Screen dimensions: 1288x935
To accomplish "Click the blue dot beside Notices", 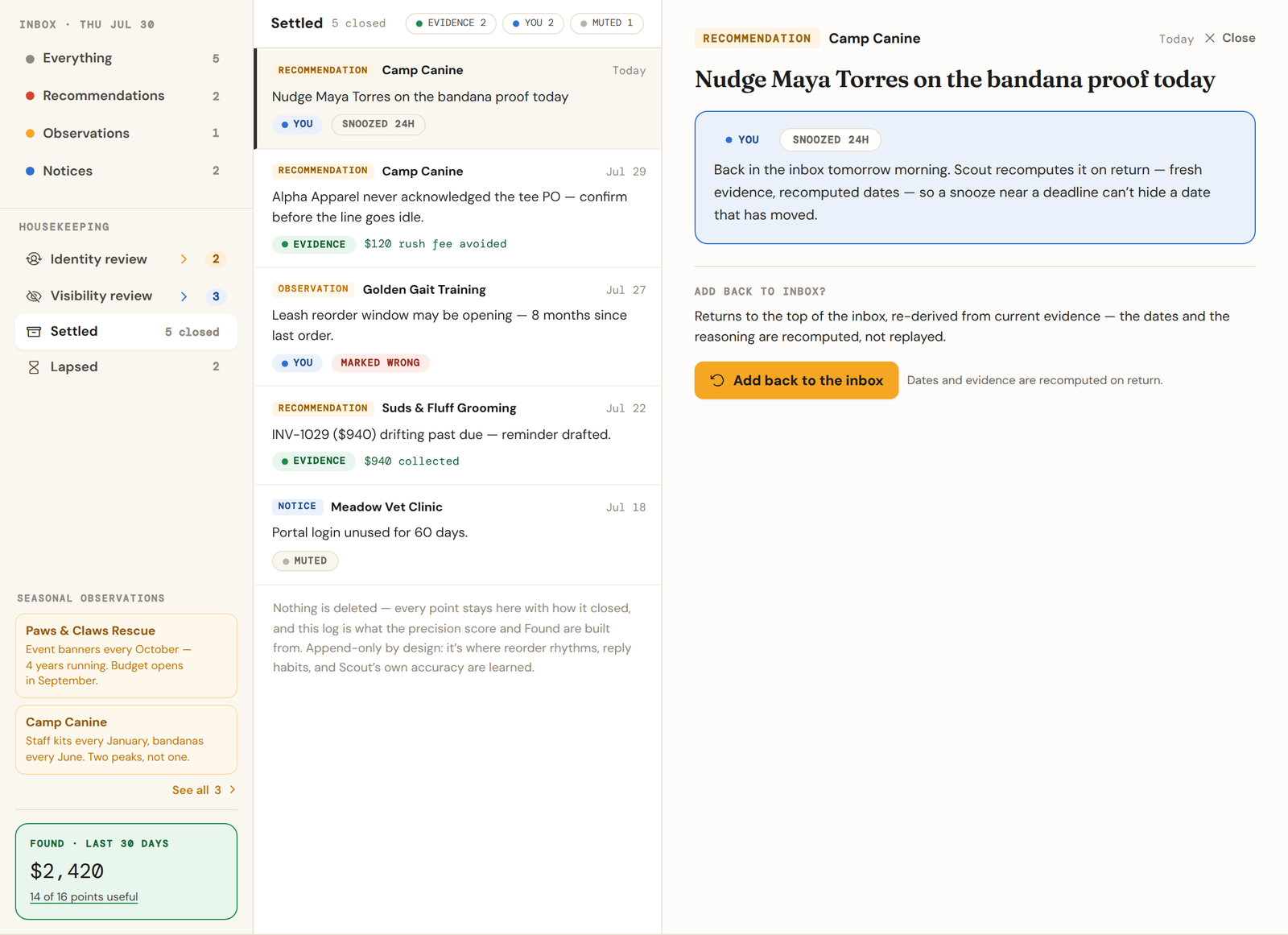I will click(x=30, y=171).
